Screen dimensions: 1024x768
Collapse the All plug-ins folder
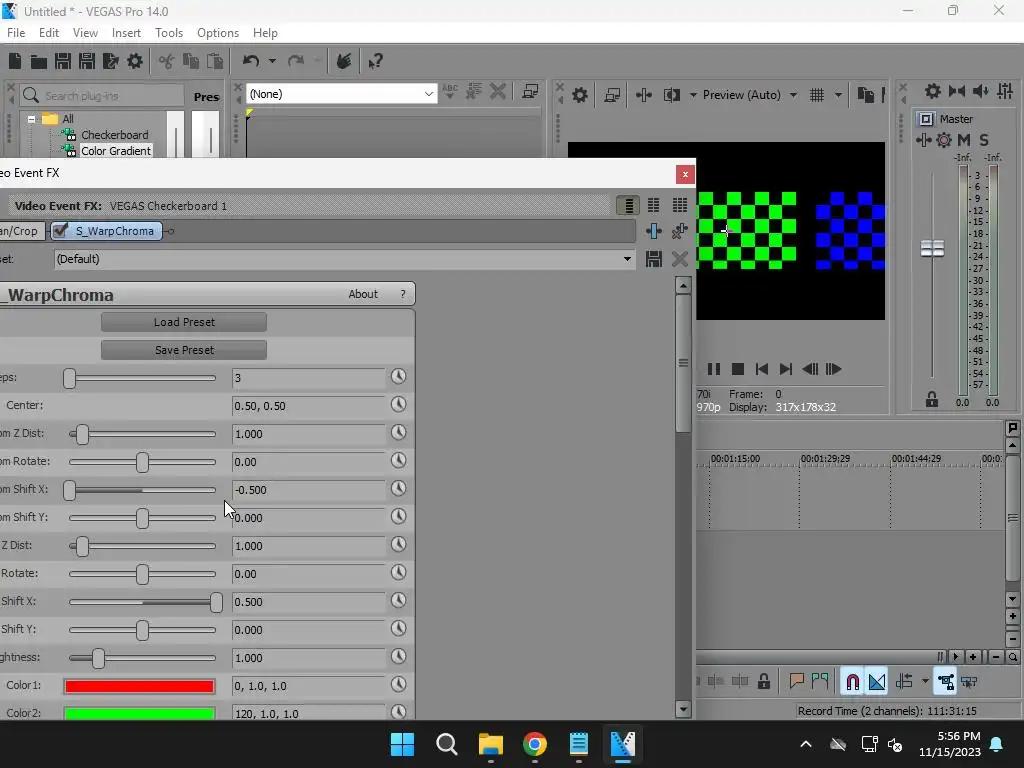click(31, 119)
